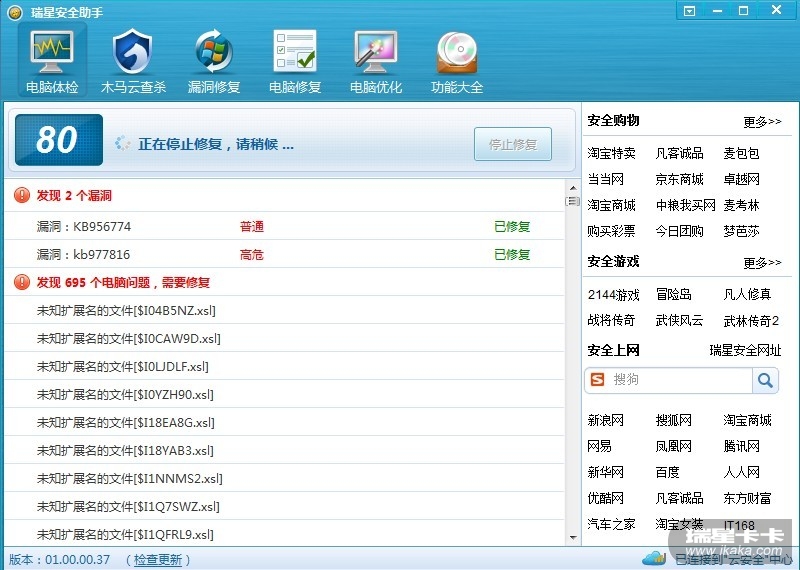Click the Sogou S logo icon

pyautogui.click(x=597, y=380)
